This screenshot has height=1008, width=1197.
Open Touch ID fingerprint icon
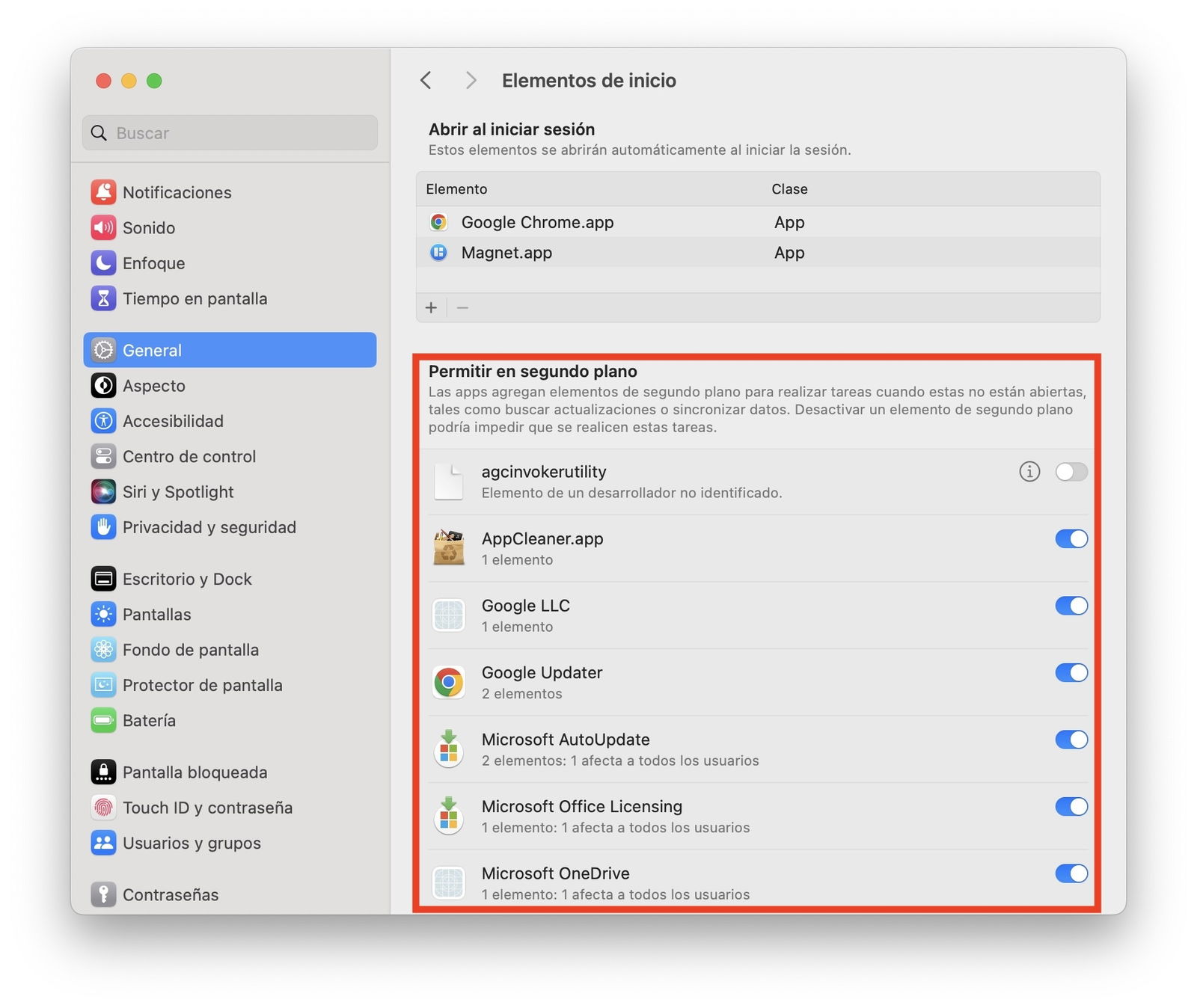(x=103, y=808)
